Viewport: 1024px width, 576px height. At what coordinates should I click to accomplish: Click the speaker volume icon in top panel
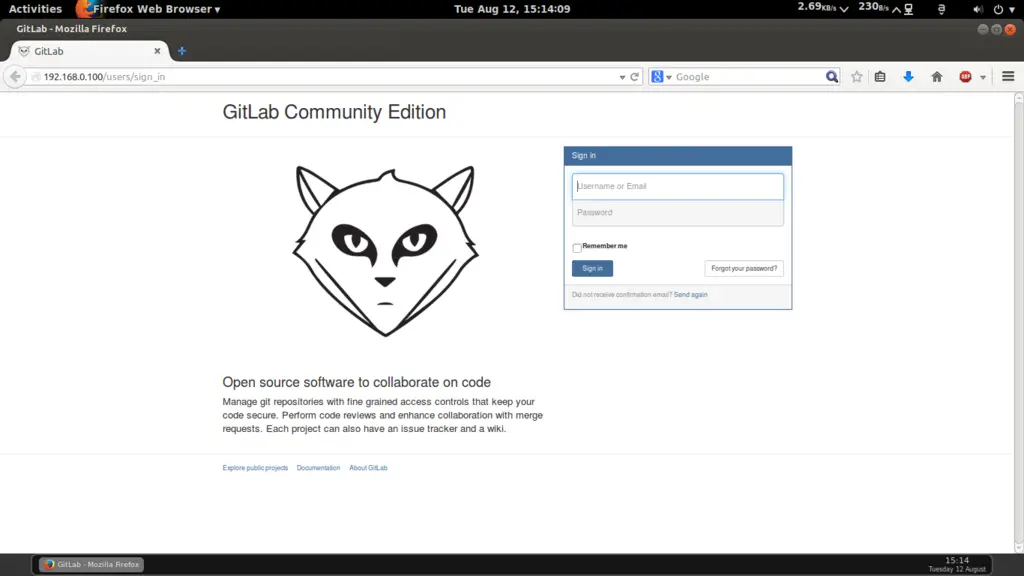coord(978,9)
